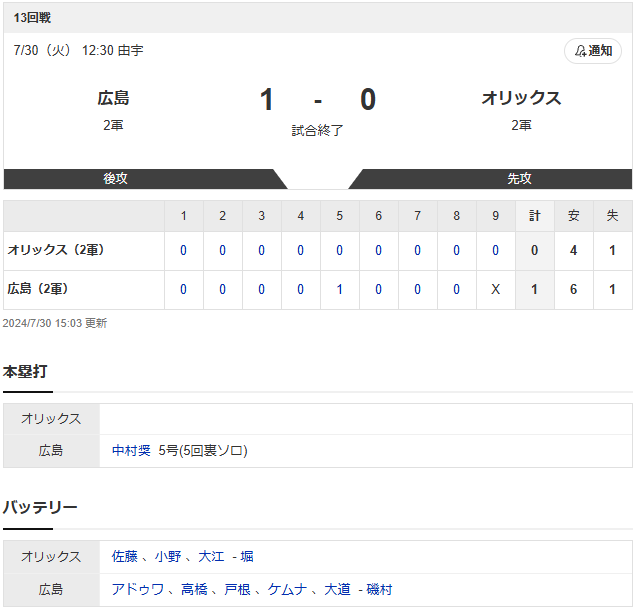Click the 本塁打 section heading

point(25,371)
